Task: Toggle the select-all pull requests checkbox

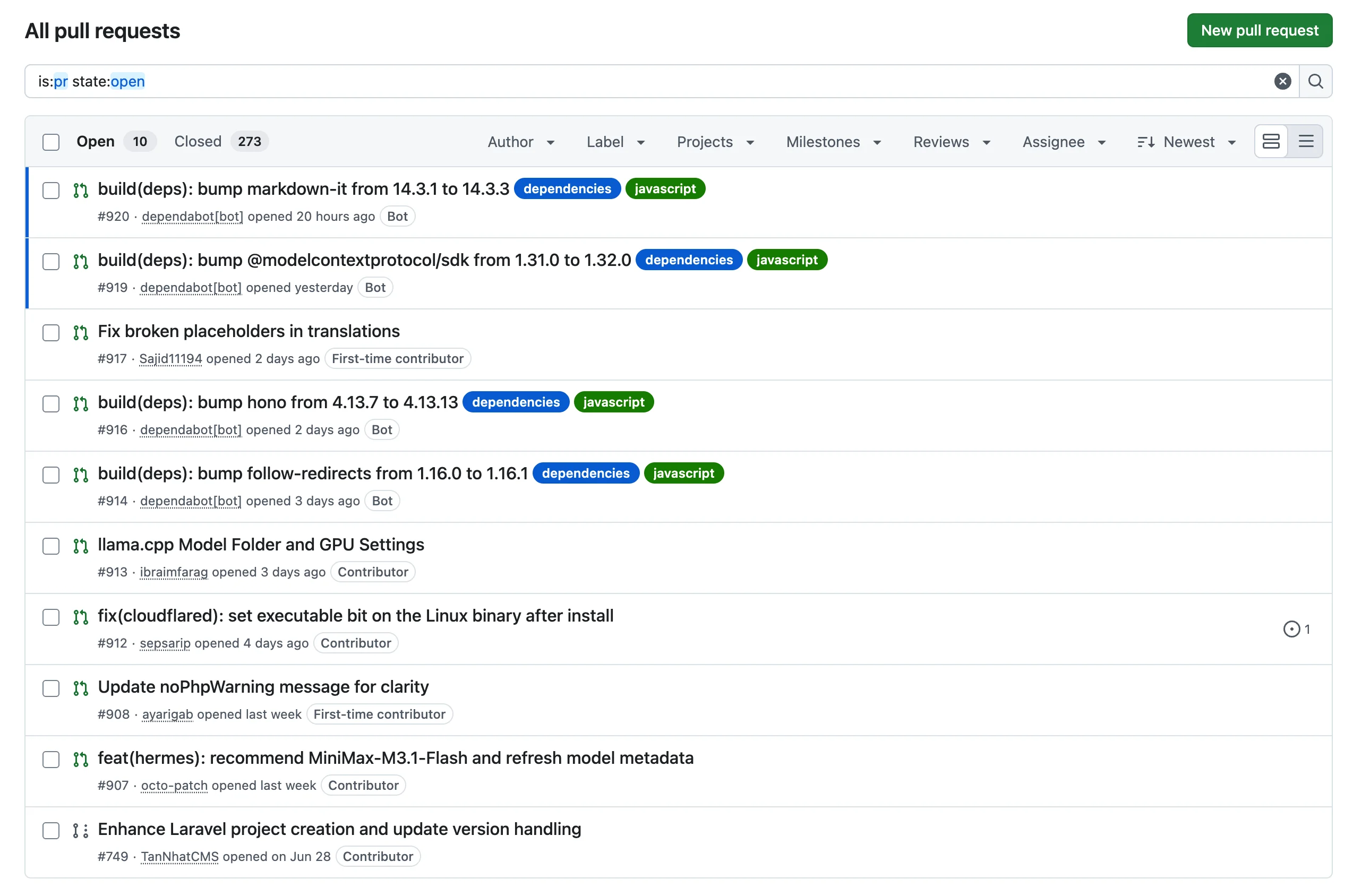Action: tap(51, 142)
